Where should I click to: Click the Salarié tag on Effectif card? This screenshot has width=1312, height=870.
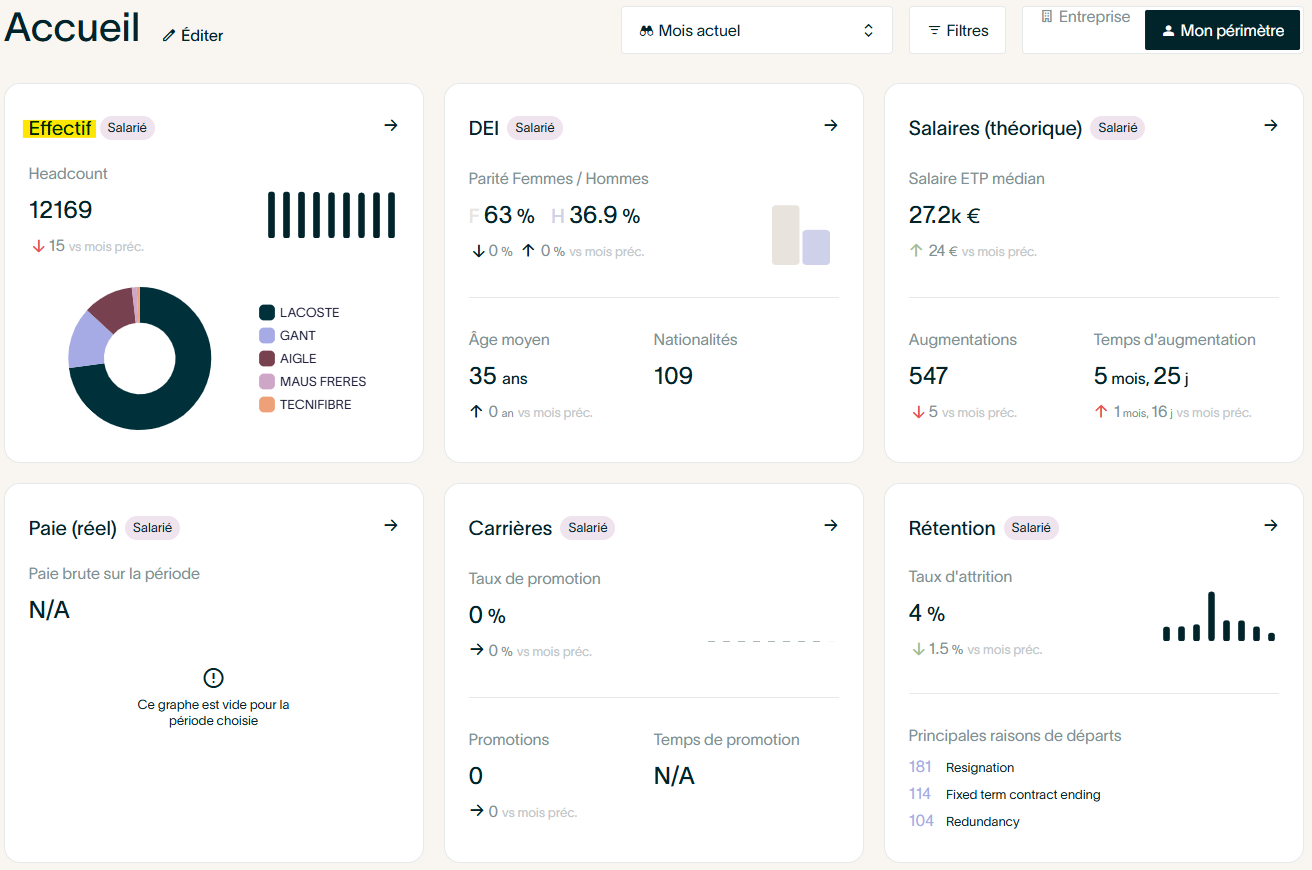[x=127, y=128]
